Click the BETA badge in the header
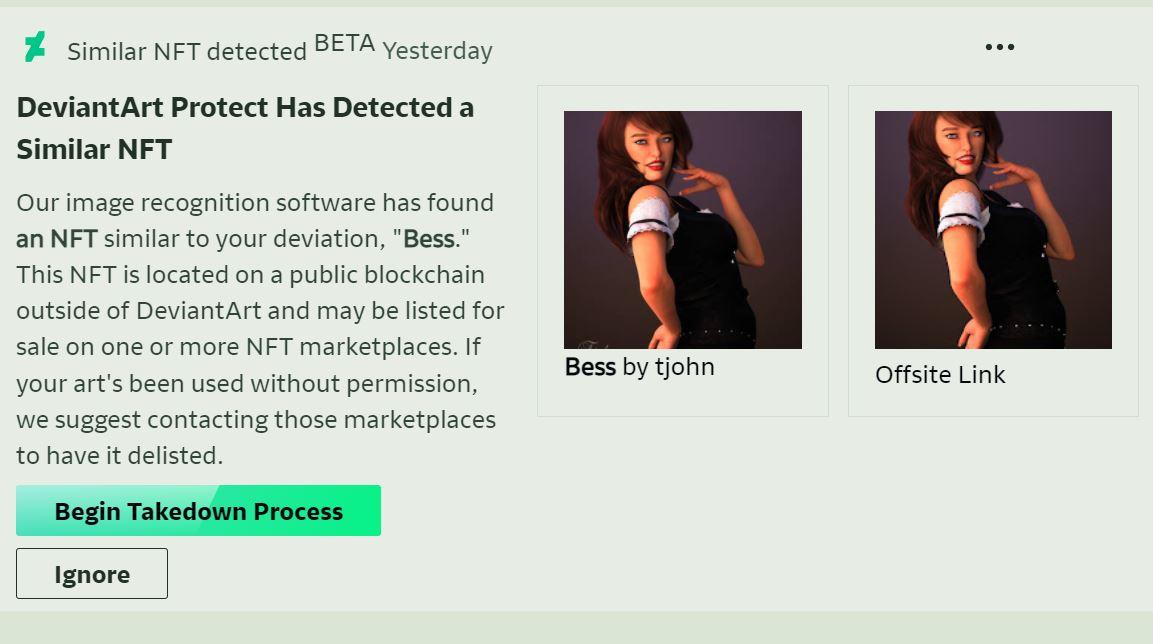This screenshot has height=644, width=1153. (344, 44)
